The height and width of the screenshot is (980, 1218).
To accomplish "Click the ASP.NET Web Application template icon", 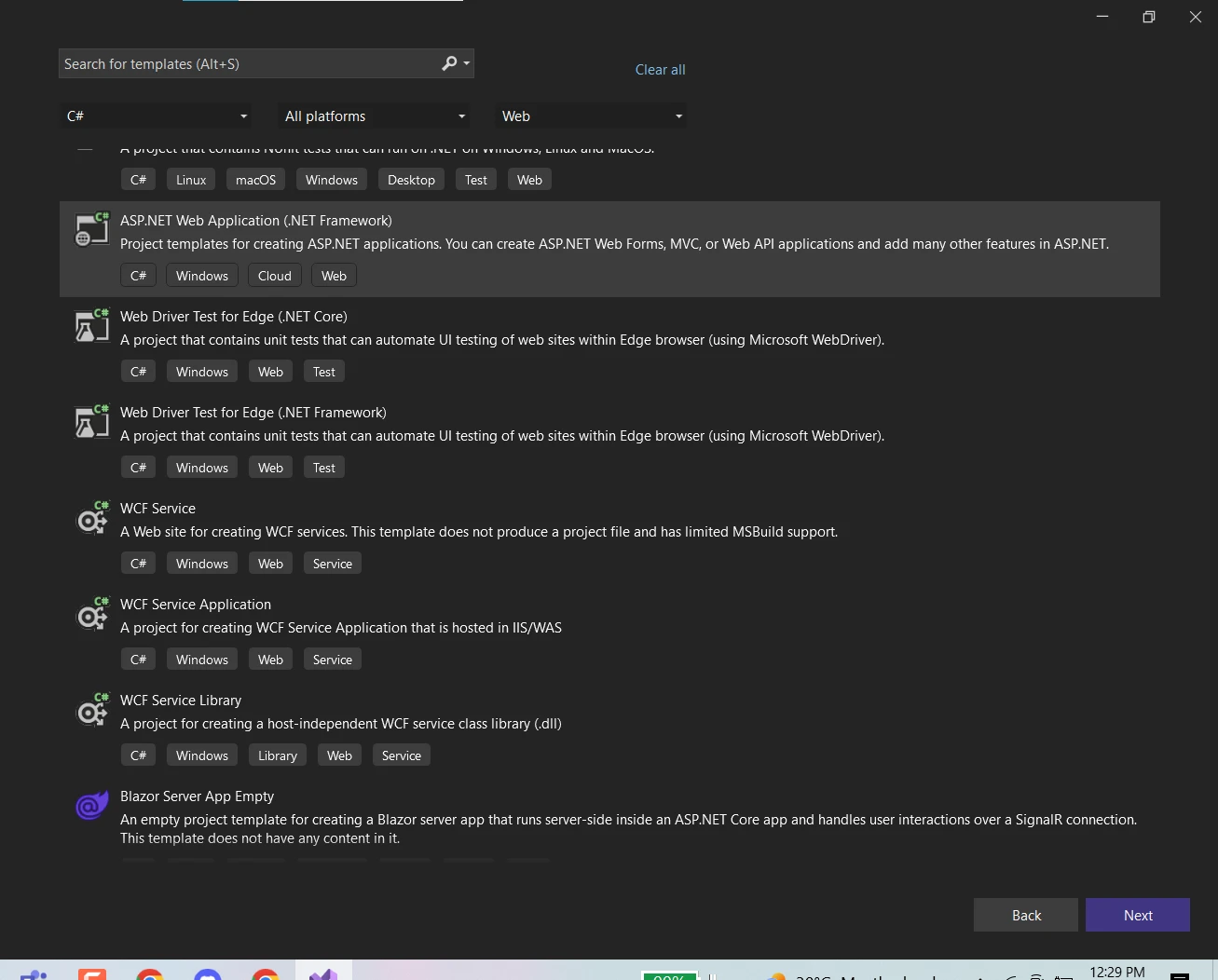I will coord(91,230).
